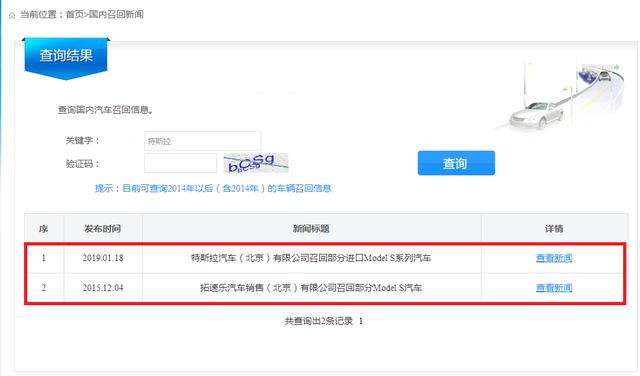Click the home icon in the breadcrumb
Screen dimensions: 640x376
point(12,15)
